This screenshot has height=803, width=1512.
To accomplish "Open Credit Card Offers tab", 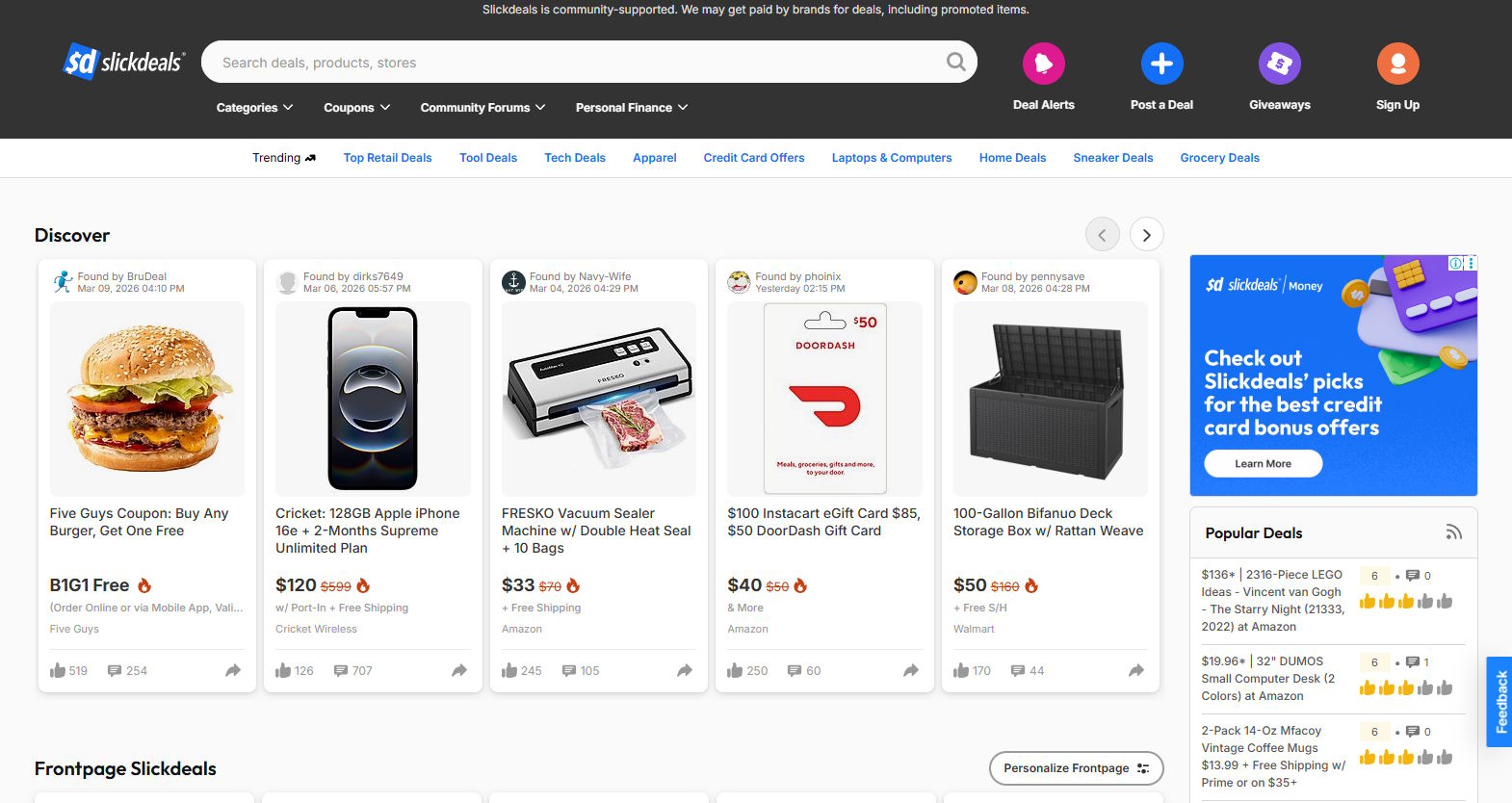I will [x=754, y=158].
